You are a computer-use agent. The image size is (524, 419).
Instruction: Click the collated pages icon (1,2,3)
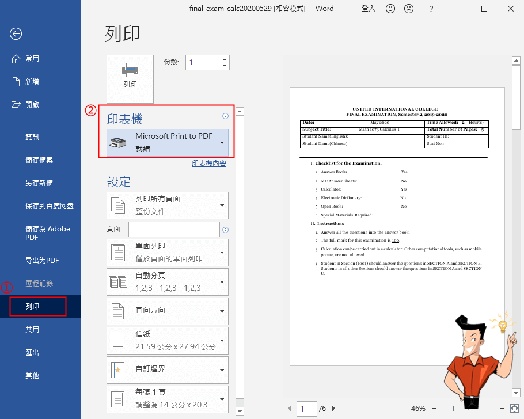118,282
